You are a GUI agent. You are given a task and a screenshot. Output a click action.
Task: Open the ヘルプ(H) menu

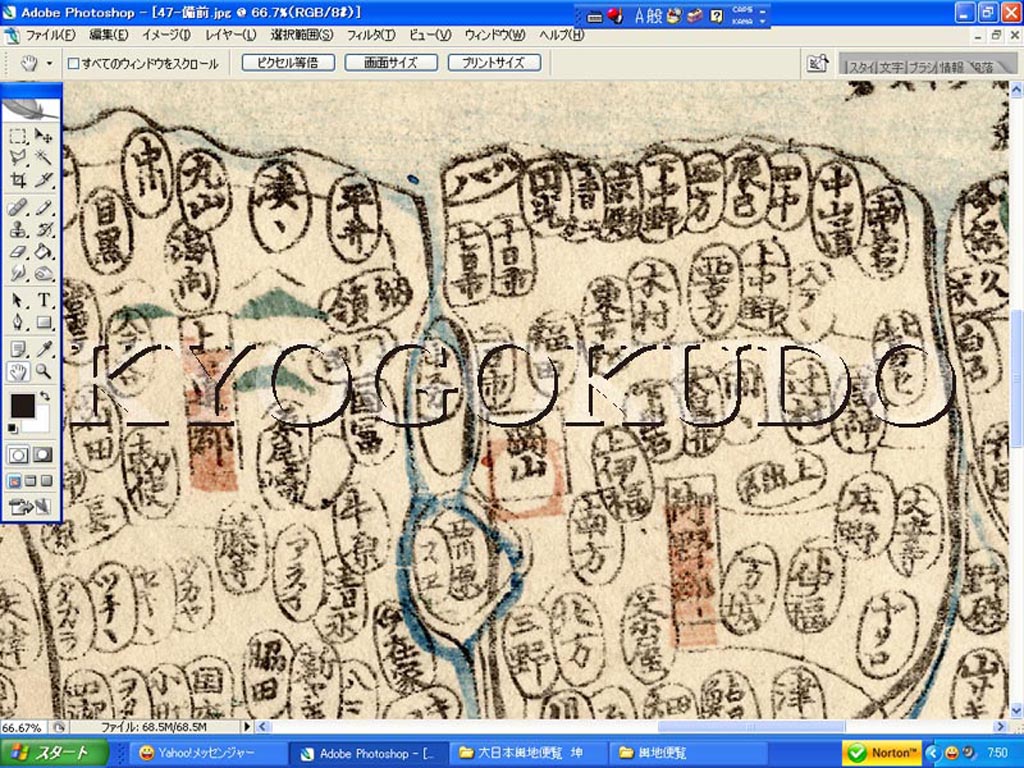[562, 35]
